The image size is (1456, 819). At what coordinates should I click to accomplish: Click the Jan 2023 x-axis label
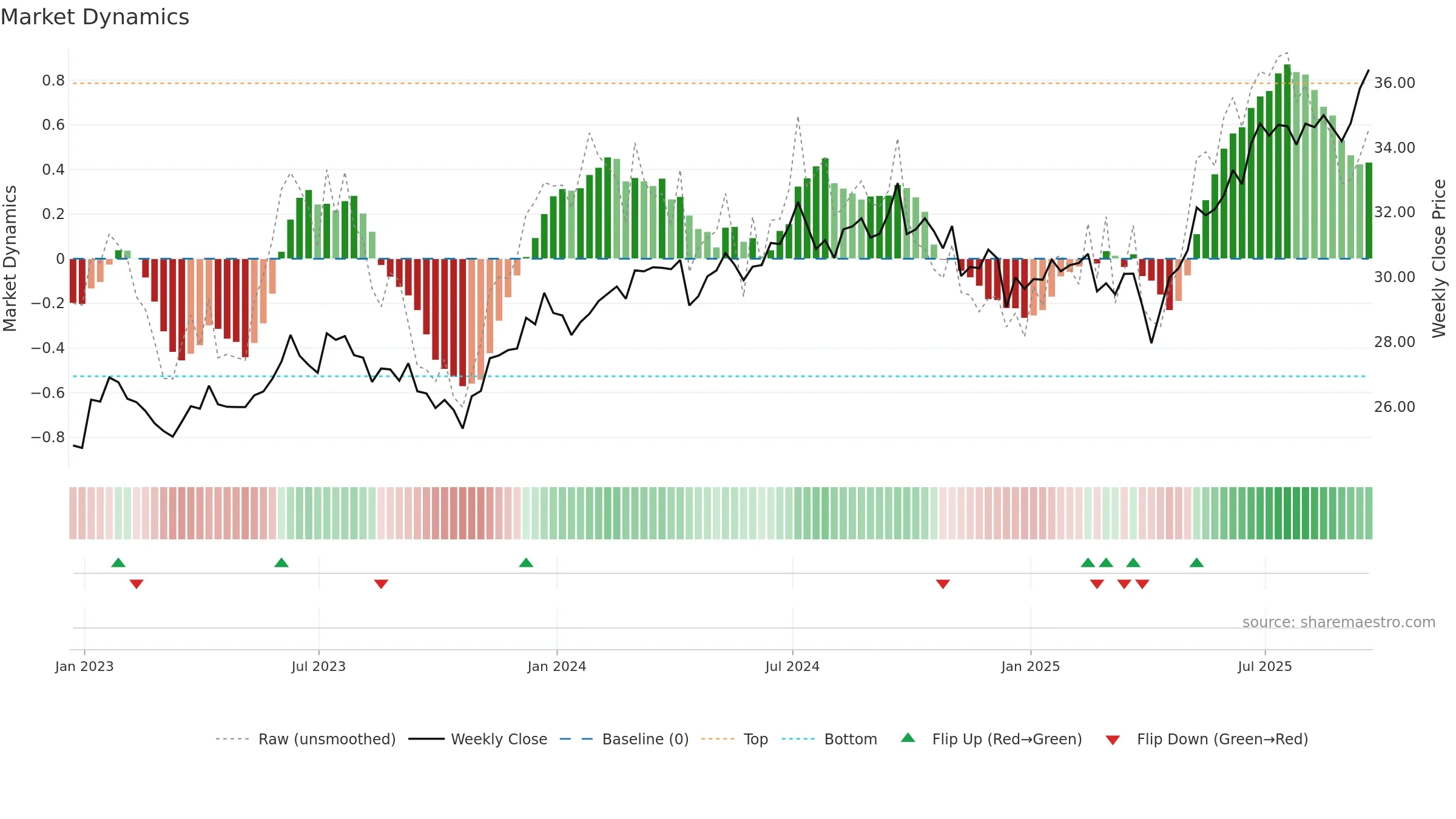(x=84, y=666)
